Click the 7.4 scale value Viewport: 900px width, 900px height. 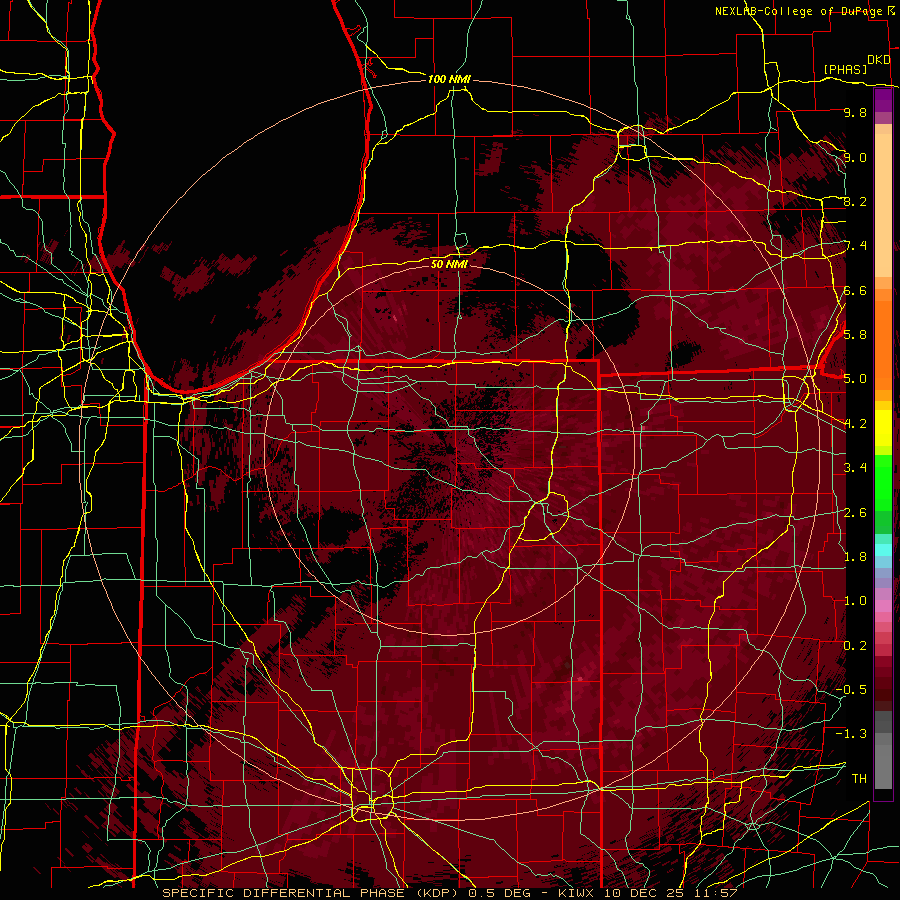pos(855,246)
